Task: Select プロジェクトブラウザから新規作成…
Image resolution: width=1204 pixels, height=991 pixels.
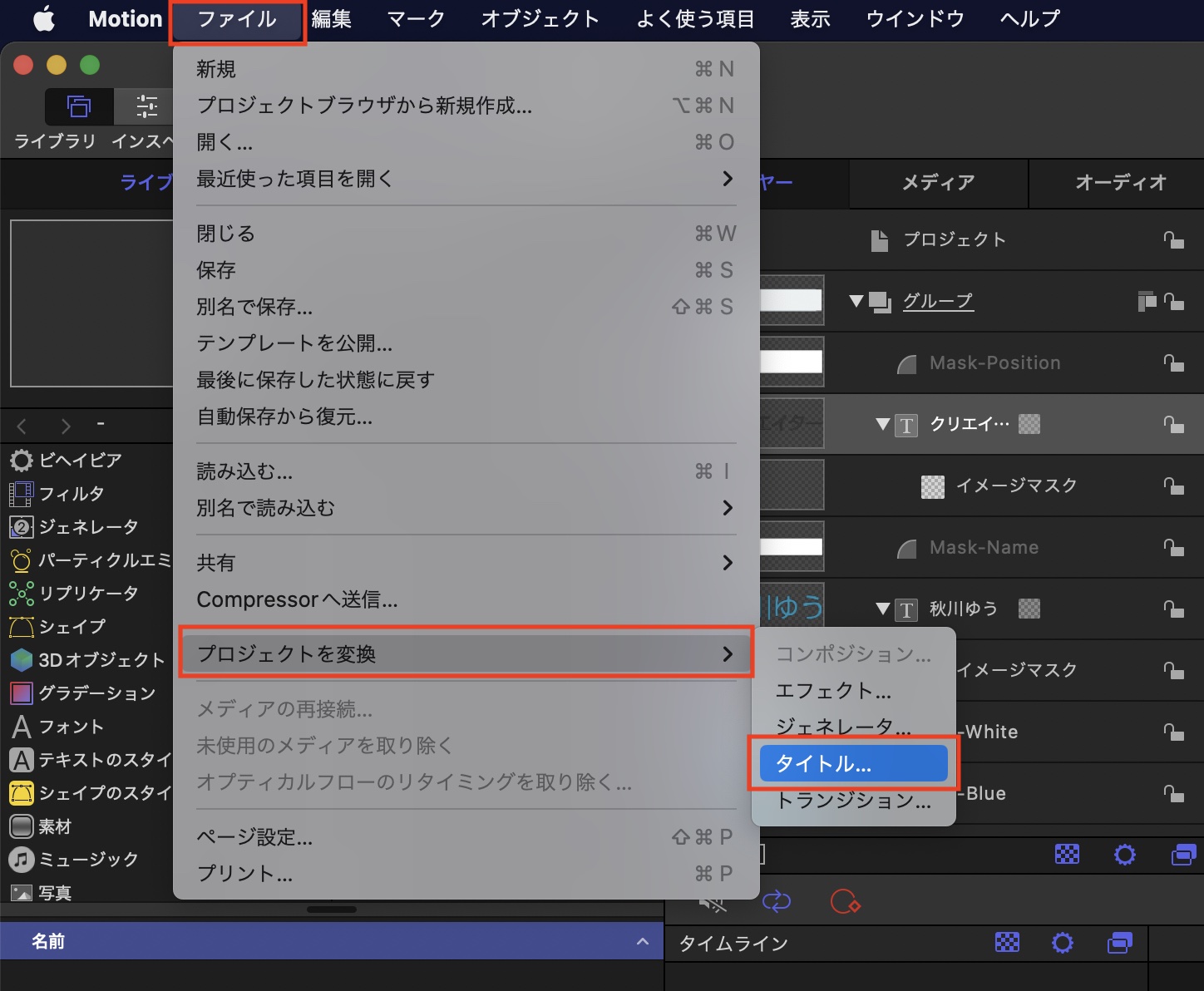Action: point(466,106)
